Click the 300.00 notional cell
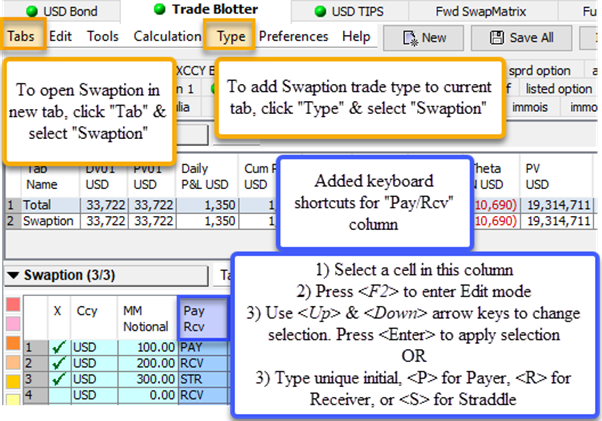 [148, 379]
